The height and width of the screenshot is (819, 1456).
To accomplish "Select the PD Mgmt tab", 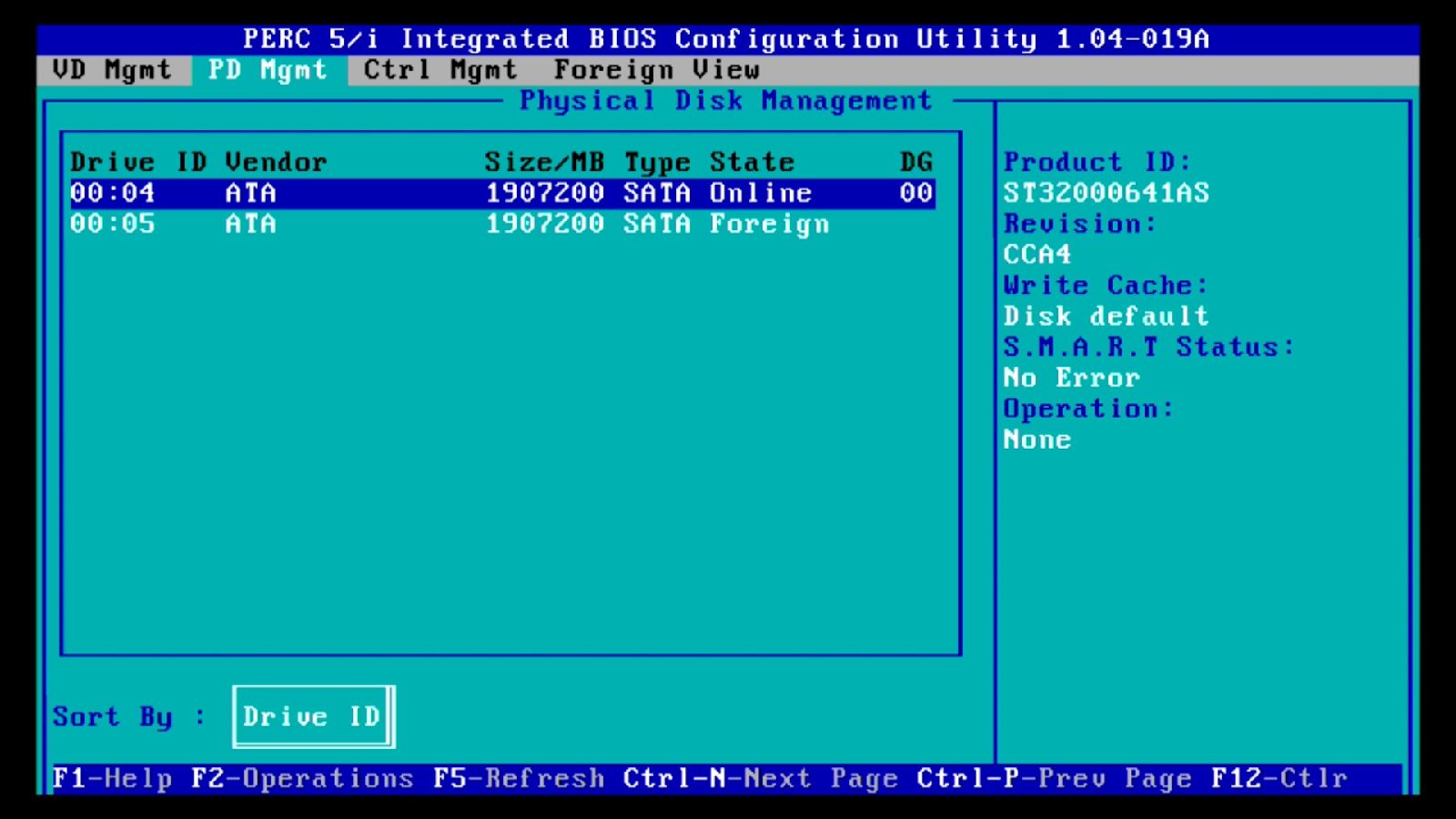I will tap(268, 70).
